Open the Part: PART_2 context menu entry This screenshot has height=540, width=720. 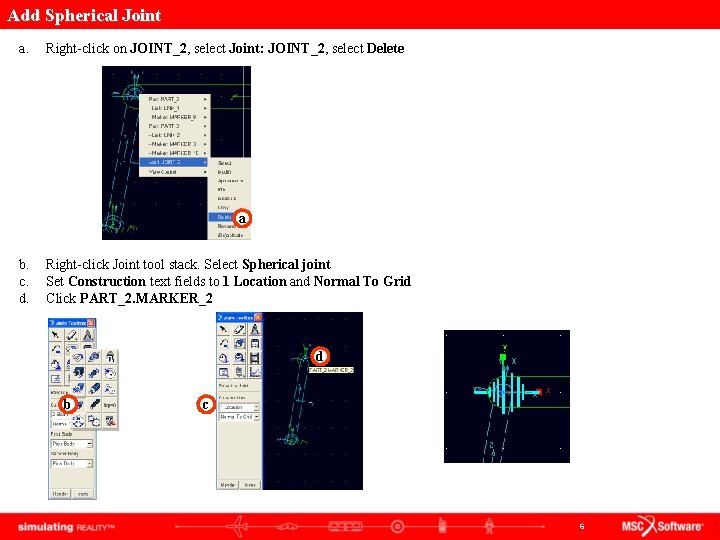click(x=174, y=99)
